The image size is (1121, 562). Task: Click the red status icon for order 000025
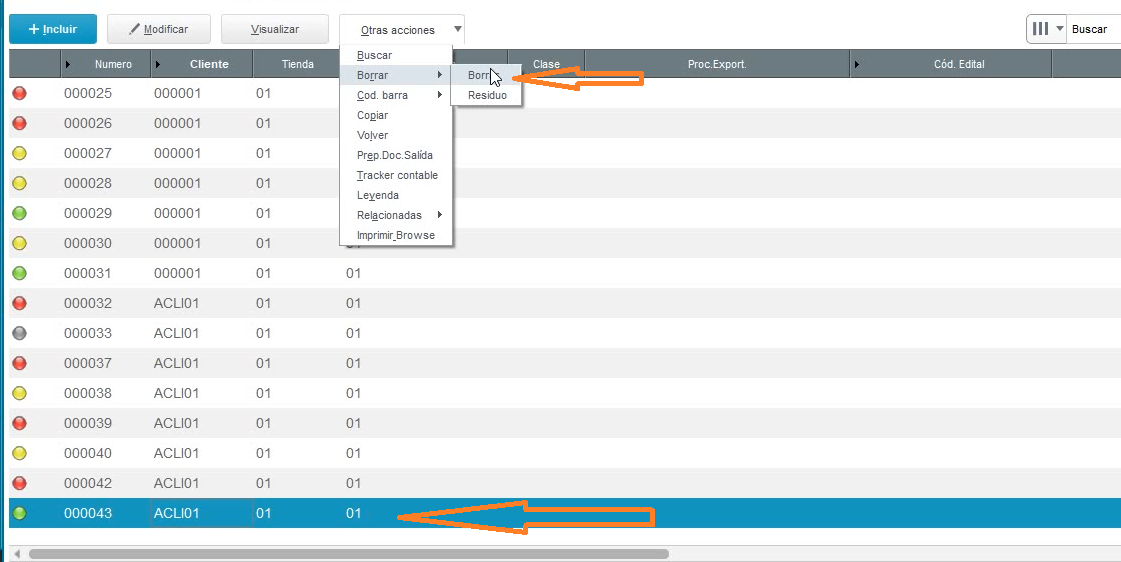point(19,93)
